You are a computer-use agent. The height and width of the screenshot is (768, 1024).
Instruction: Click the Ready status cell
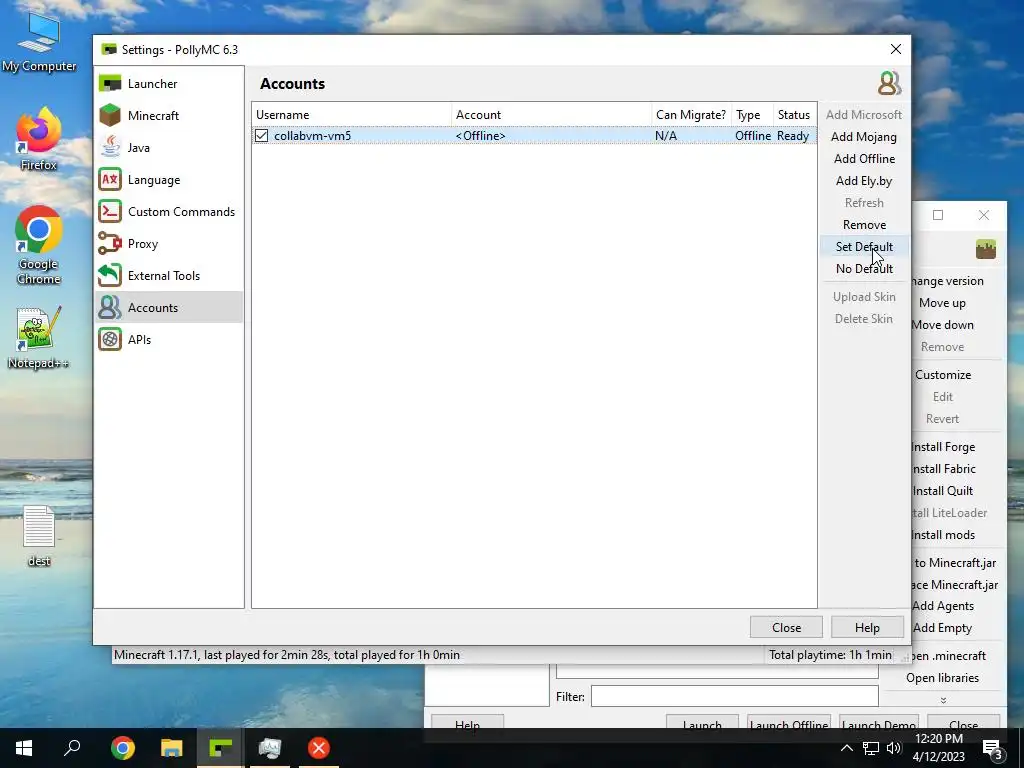click(x=793, y=136)
